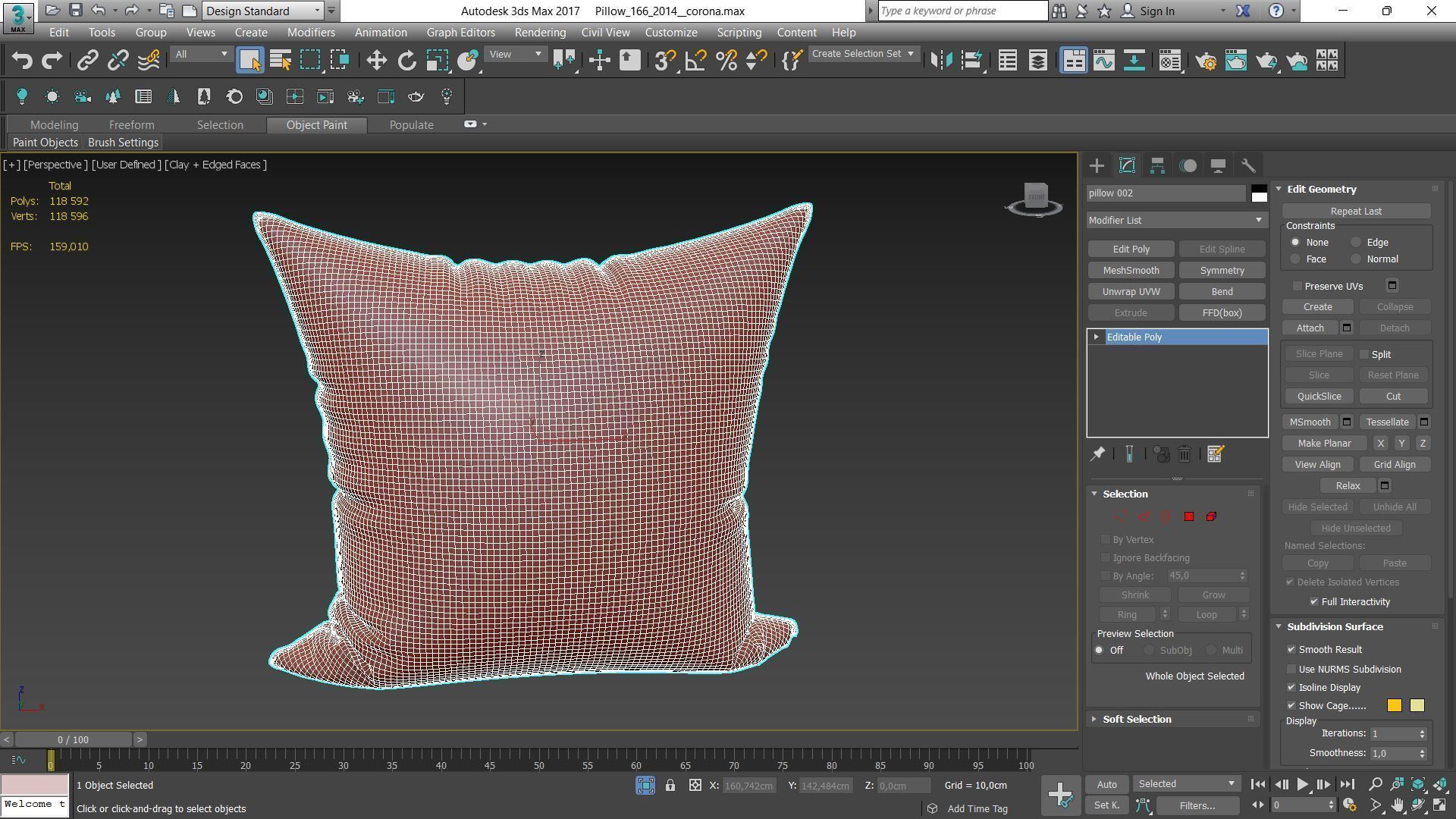Enable the Split checkbox
The width and height of the screenshot is (1456, 819).
pyautogui.click(x=1364, y=355)
